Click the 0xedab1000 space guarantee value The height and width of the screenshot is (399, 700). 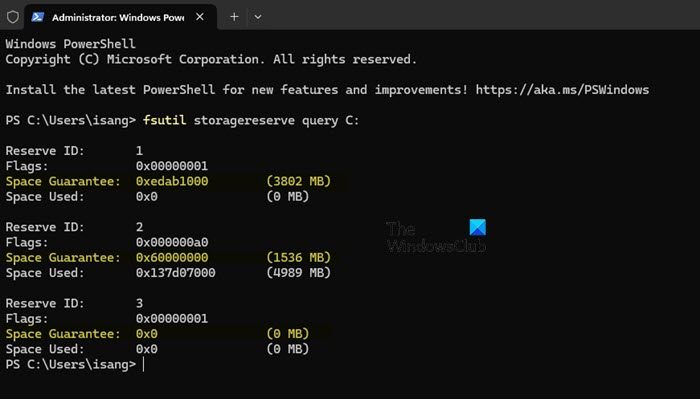point(172,181)
